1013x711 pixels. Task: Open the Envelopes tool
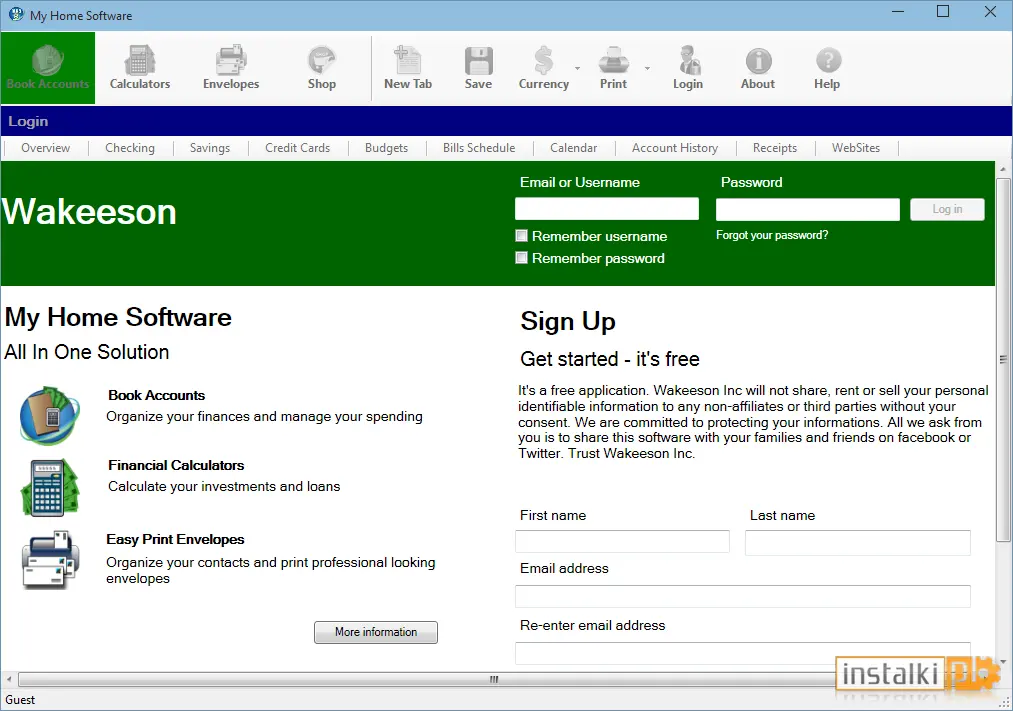coord(231,68)
